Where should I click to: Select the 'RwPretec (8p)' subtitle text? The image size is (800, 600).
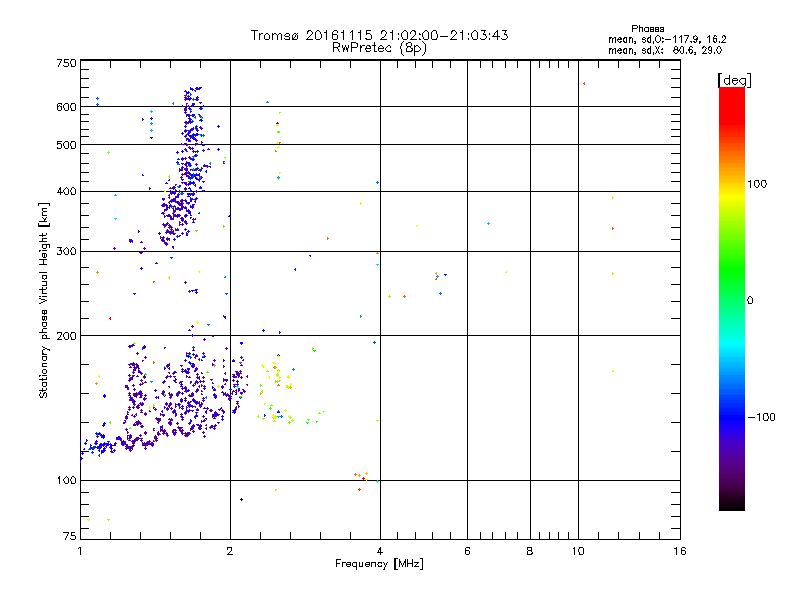(379, 48)
